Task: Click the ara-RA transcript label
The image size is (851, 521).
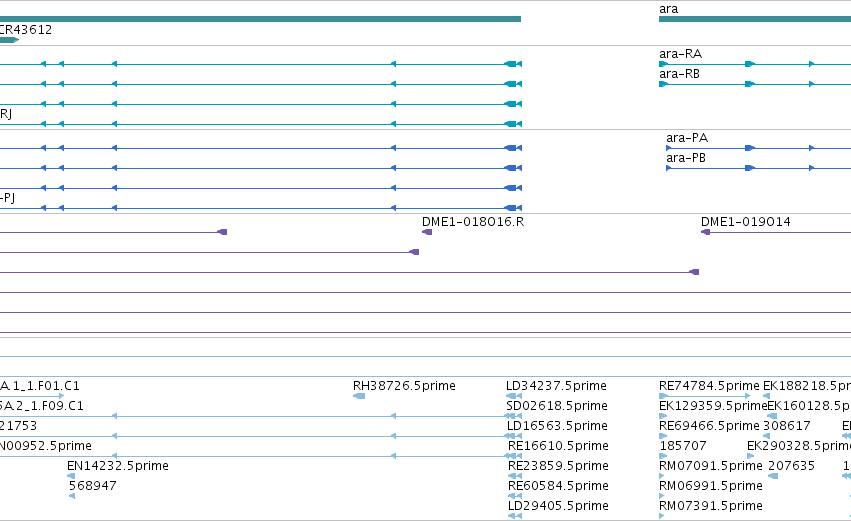Action: coord(681,54)
